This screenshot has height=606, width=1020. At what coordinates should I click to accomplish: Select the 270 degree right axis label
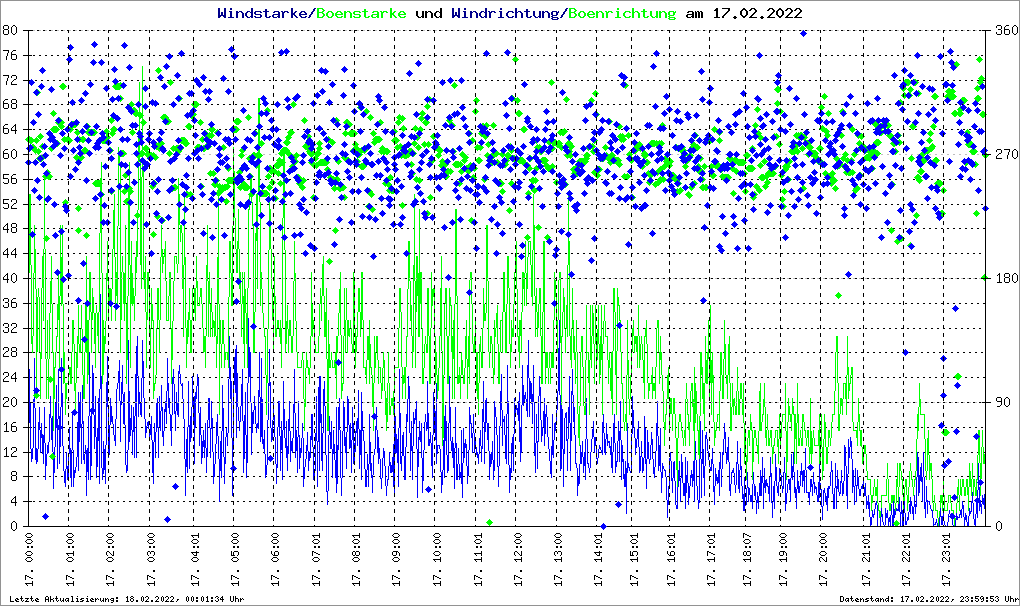(x=1005, y=154)
